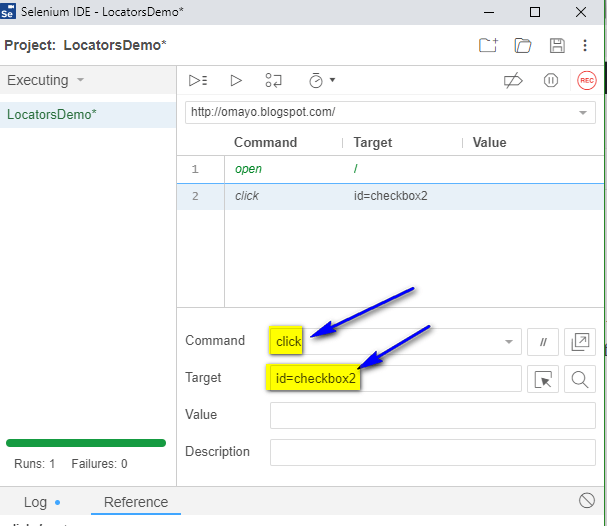Run all tests in suite icon
The width and height of the screenshot is (607, 526).
tap(198, 81)
